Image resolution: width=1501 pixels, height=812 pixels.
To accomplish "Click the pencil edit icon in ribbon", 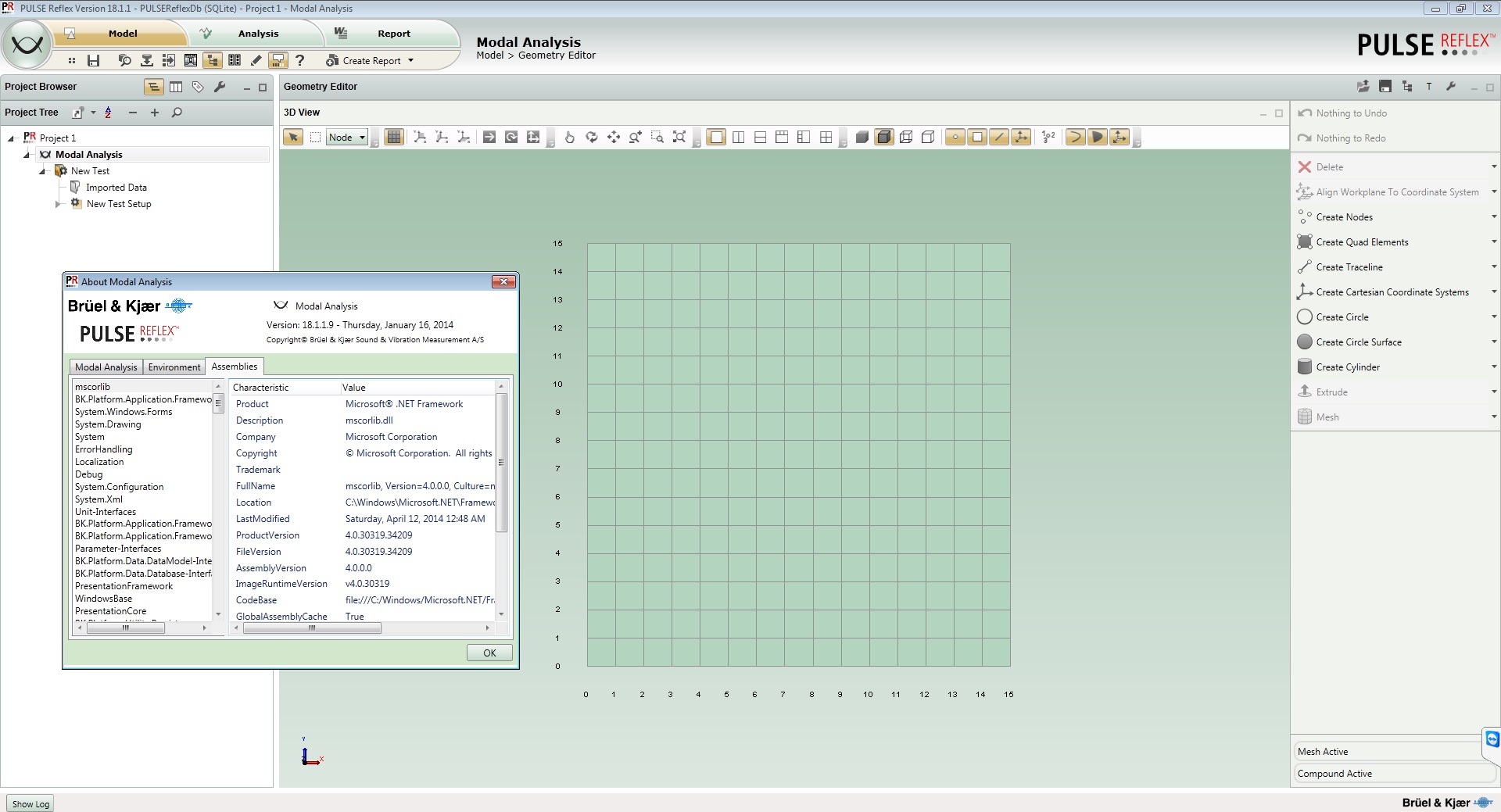I will point(256,60).
